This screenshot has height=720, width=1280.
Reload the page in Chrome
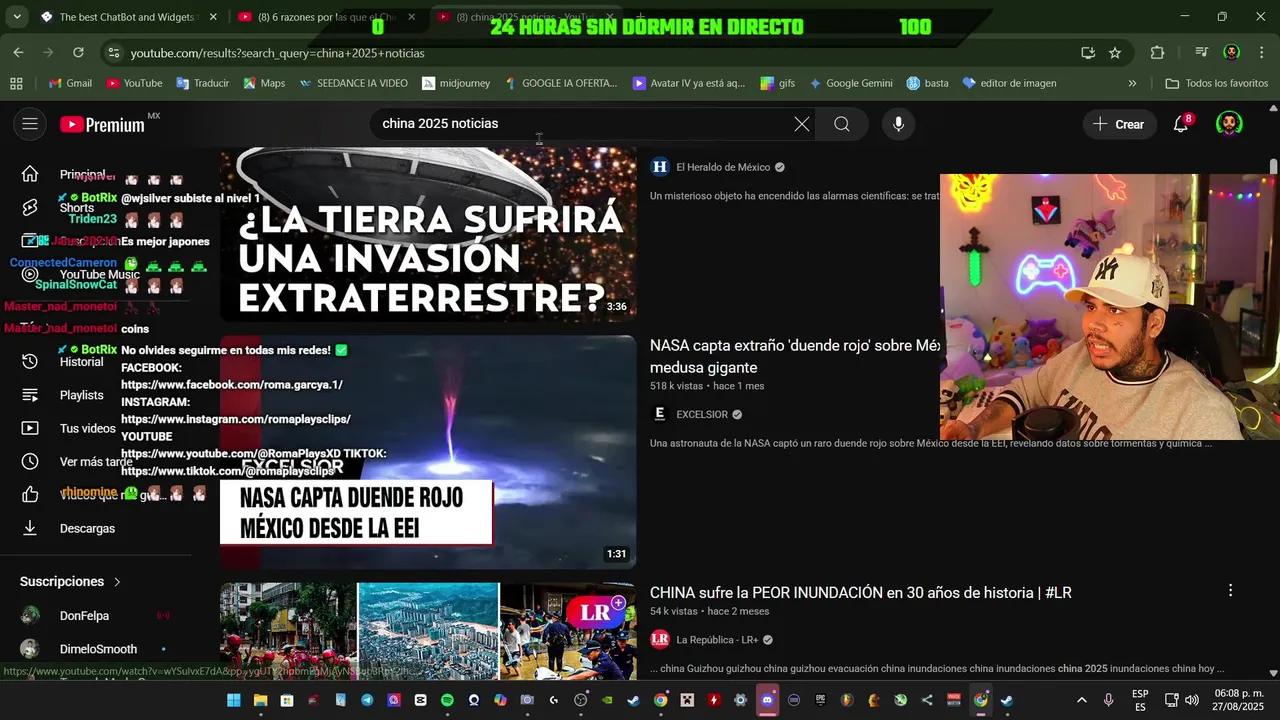(78, 53)
